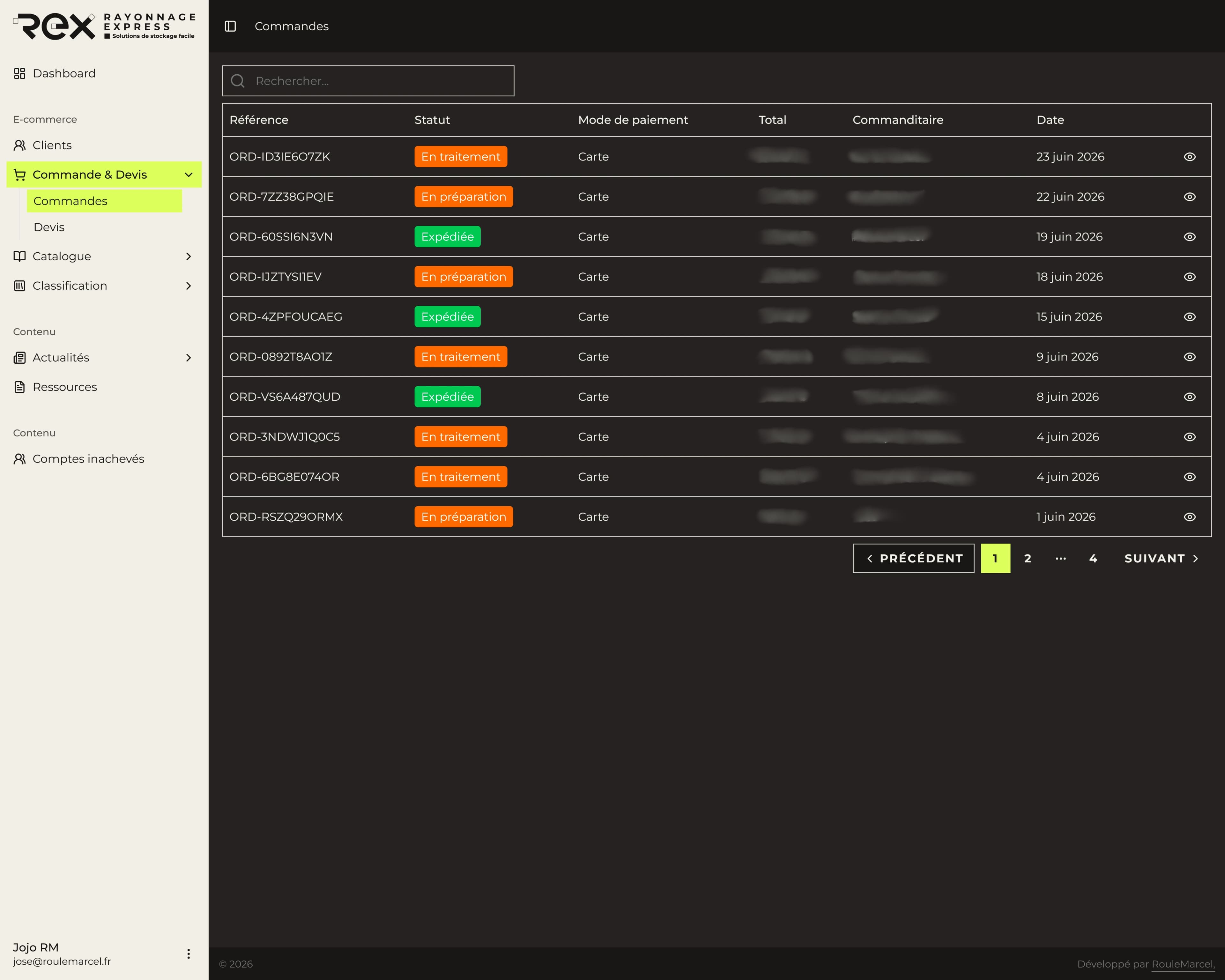The height and width of the screenshot is (980, 1225).
Task: Expand the Classification submenu arrow
Action: tap(189, 286)
